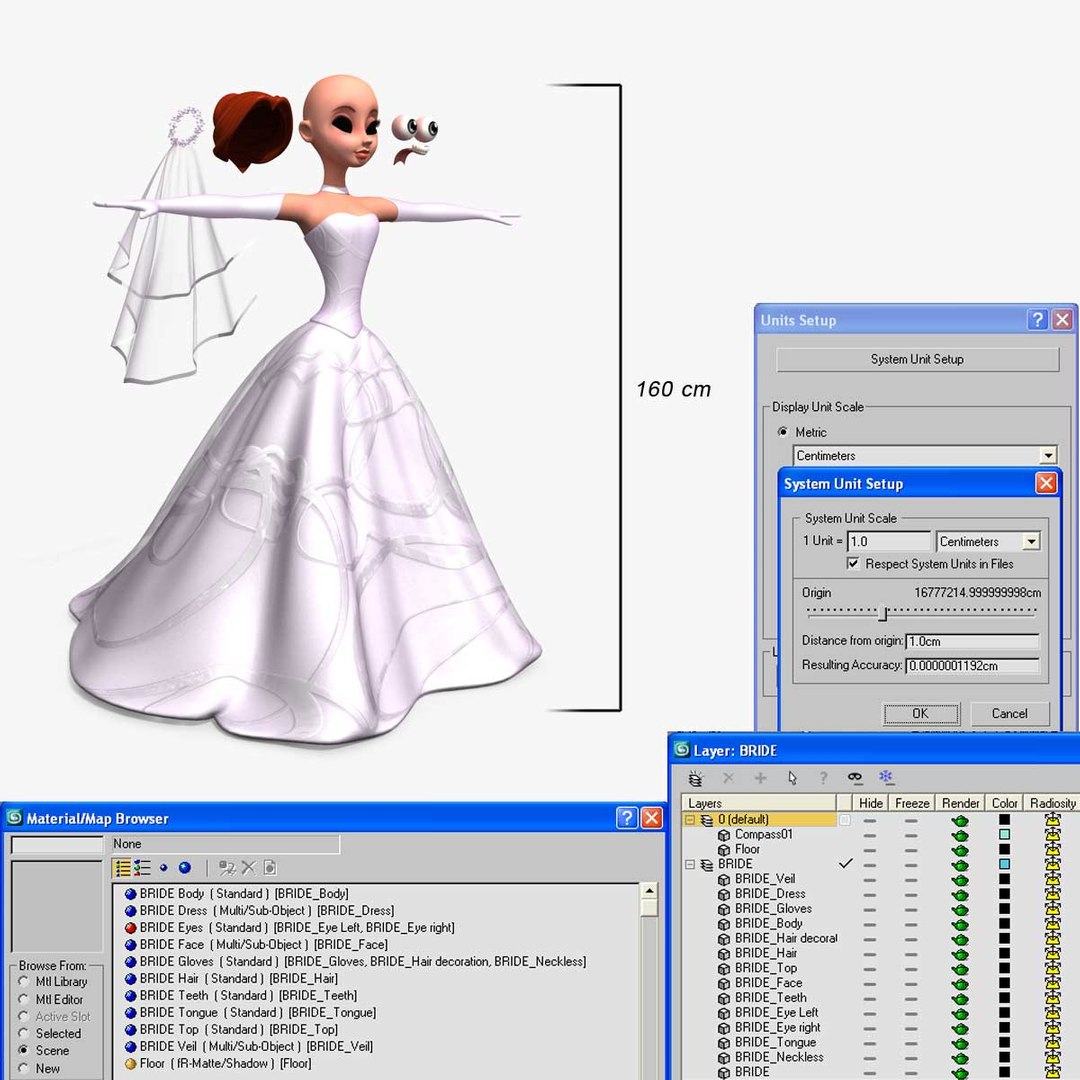Click the question mark Highlight Selected icon
Image resolution: width=1080 pixels, height=1080 pixels.
(x=824, y=778)
